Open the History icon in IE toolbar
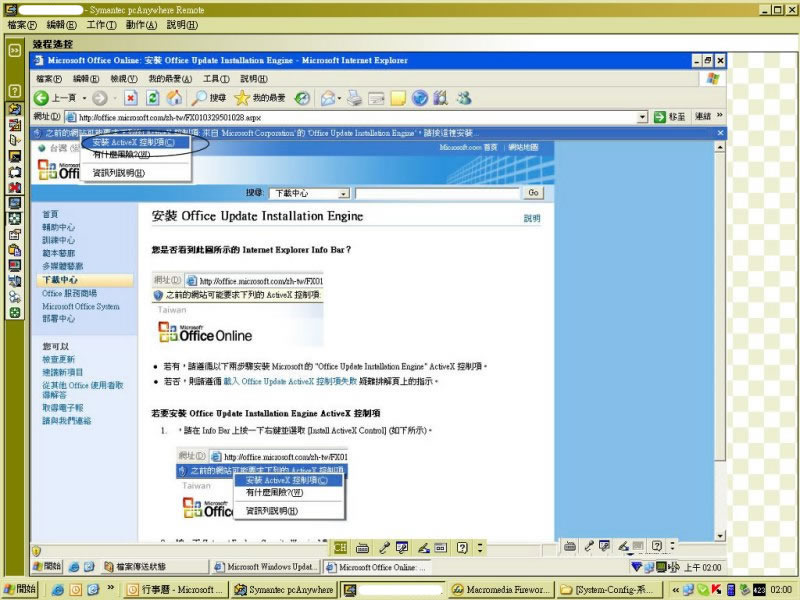 (x=303, y=98)
